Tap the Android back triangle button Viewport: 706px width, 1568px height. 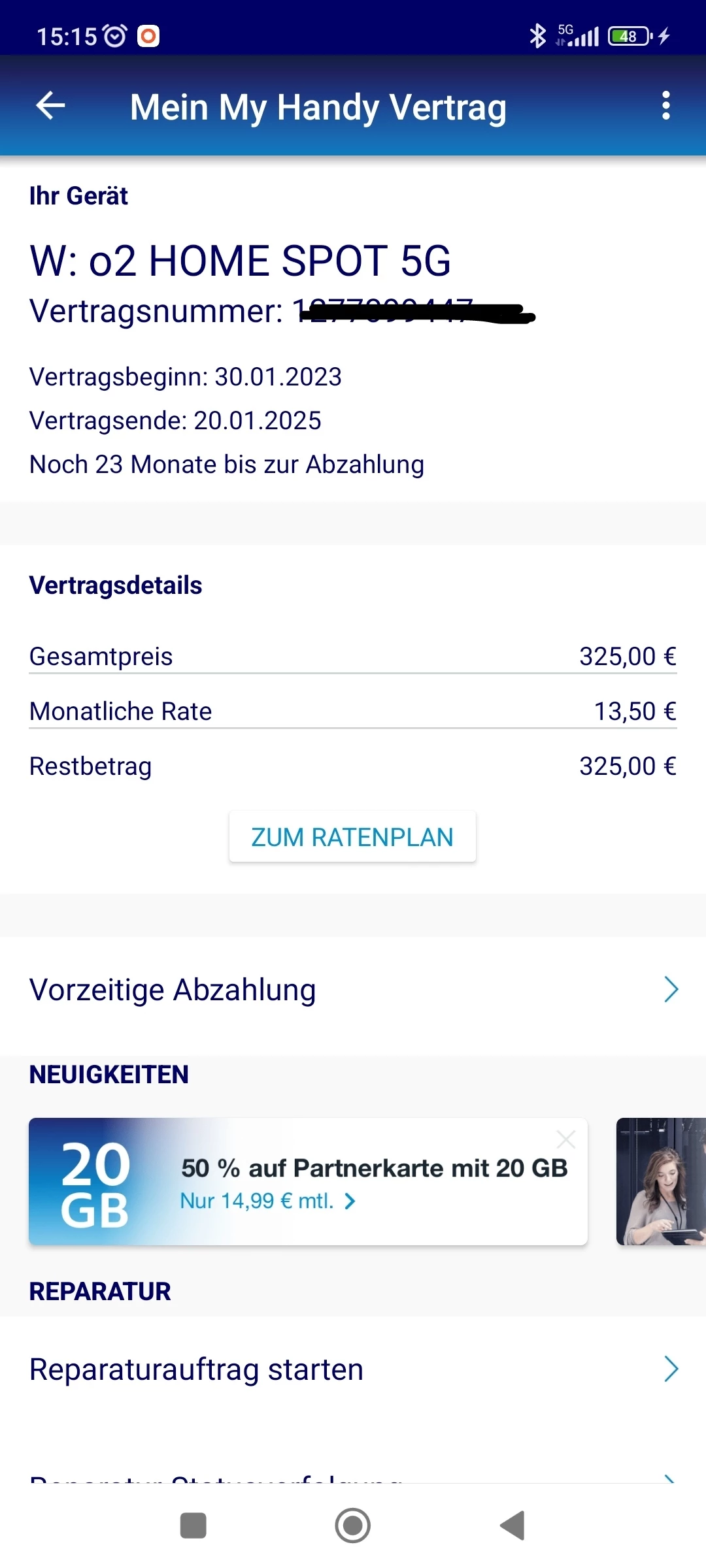tap(513, 1526)
